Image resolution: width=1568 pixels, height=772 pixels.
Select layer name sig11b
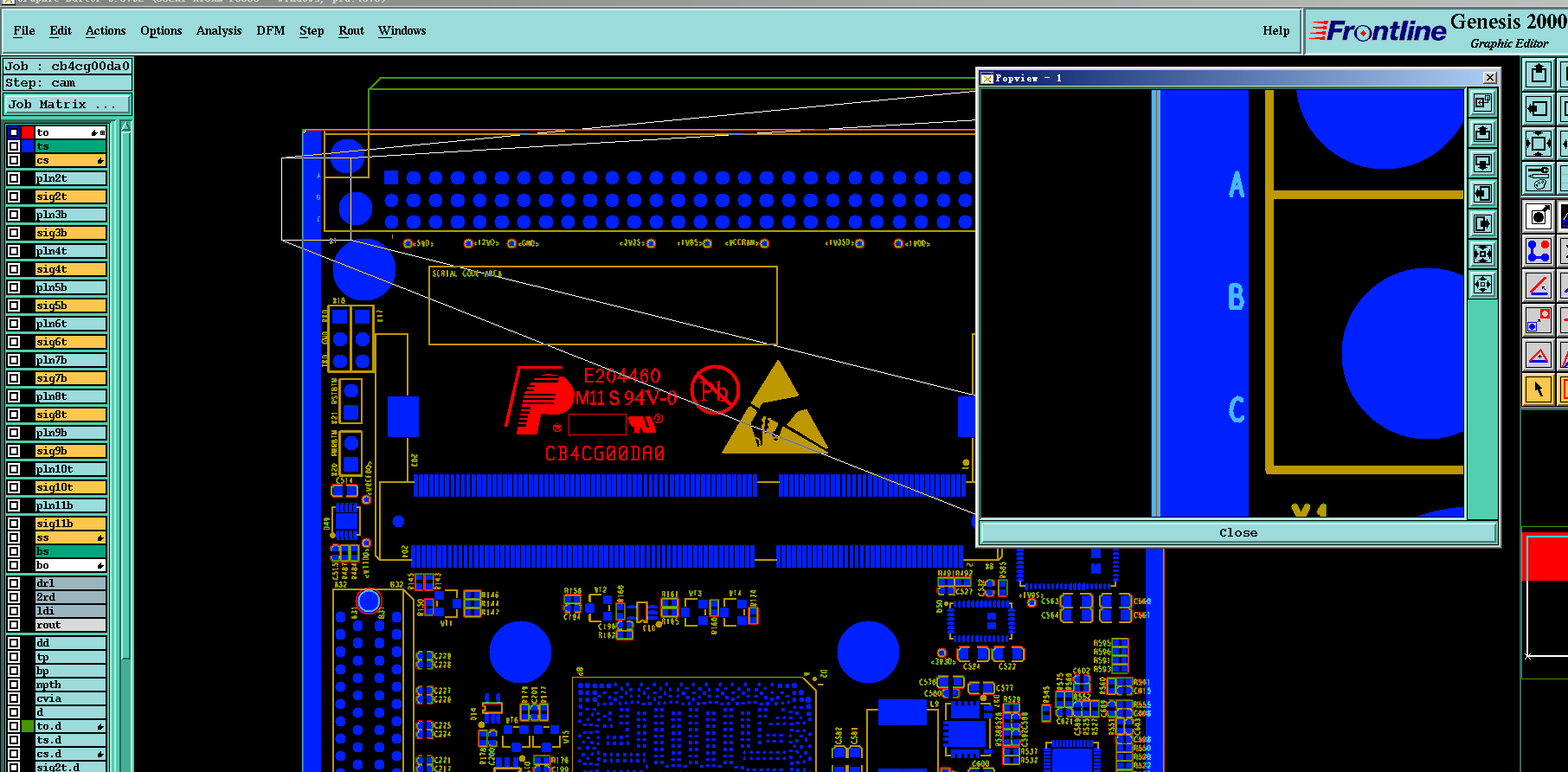point(71,524)
